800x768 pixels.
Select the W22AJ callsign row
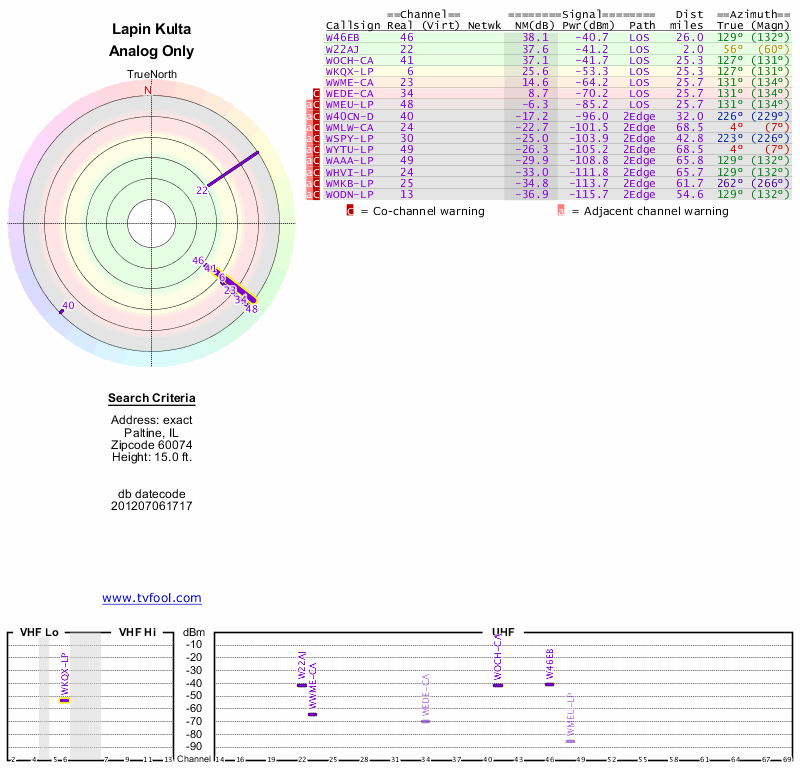coord(343,48)
